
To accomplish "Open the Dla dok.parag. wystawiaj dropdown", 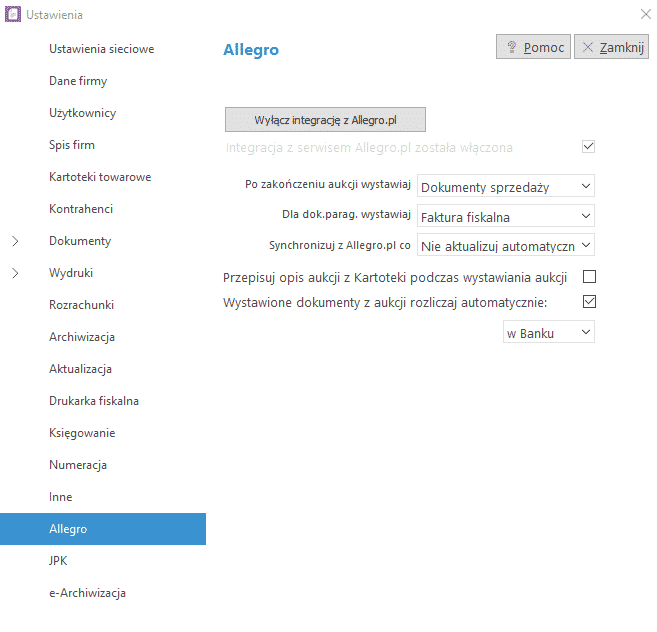I will coord(506,216).
